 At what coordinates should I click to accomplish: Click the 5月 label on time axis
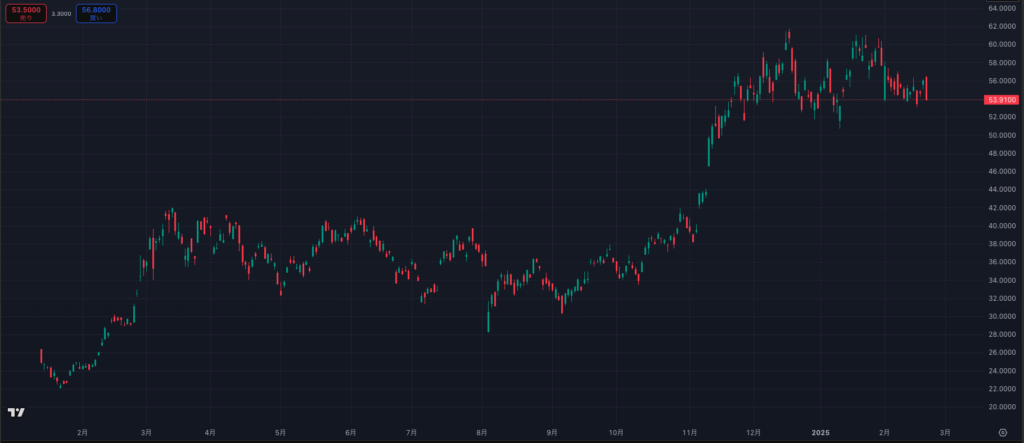click(x=280, y=432)
